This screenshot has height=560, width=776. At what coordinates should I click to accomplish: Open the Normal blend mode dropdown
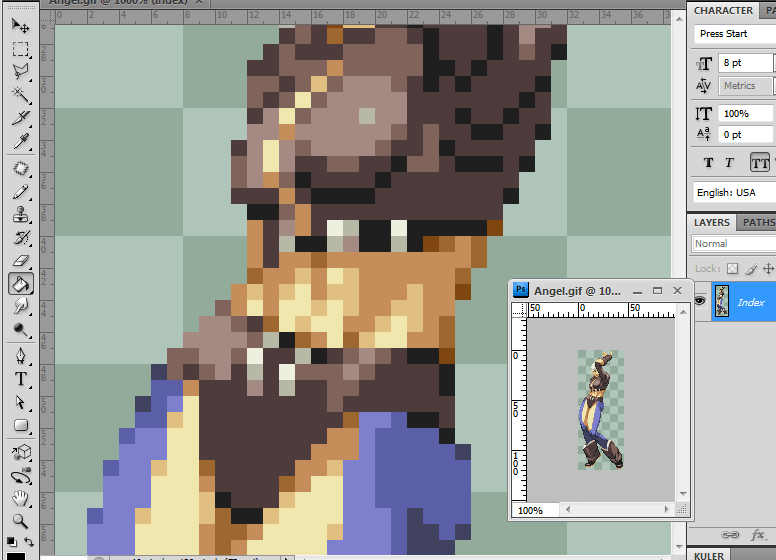(733, 243)
